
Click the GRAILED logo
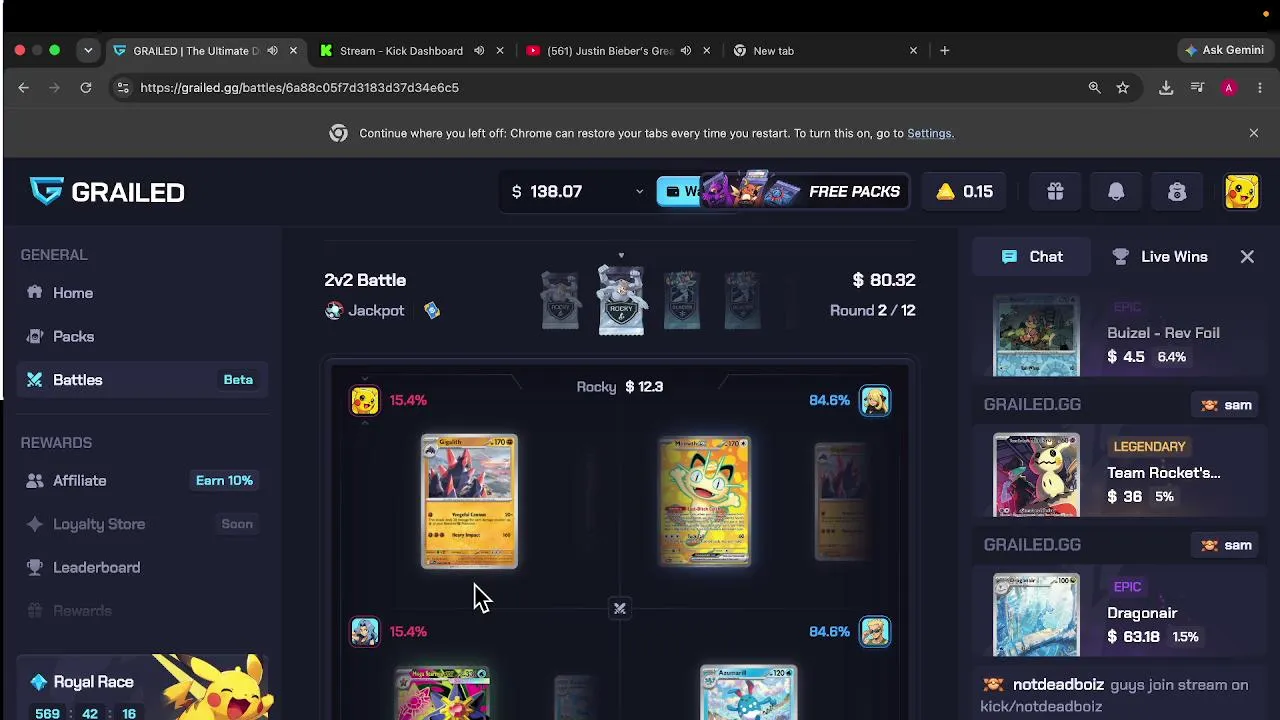(107, 191)
